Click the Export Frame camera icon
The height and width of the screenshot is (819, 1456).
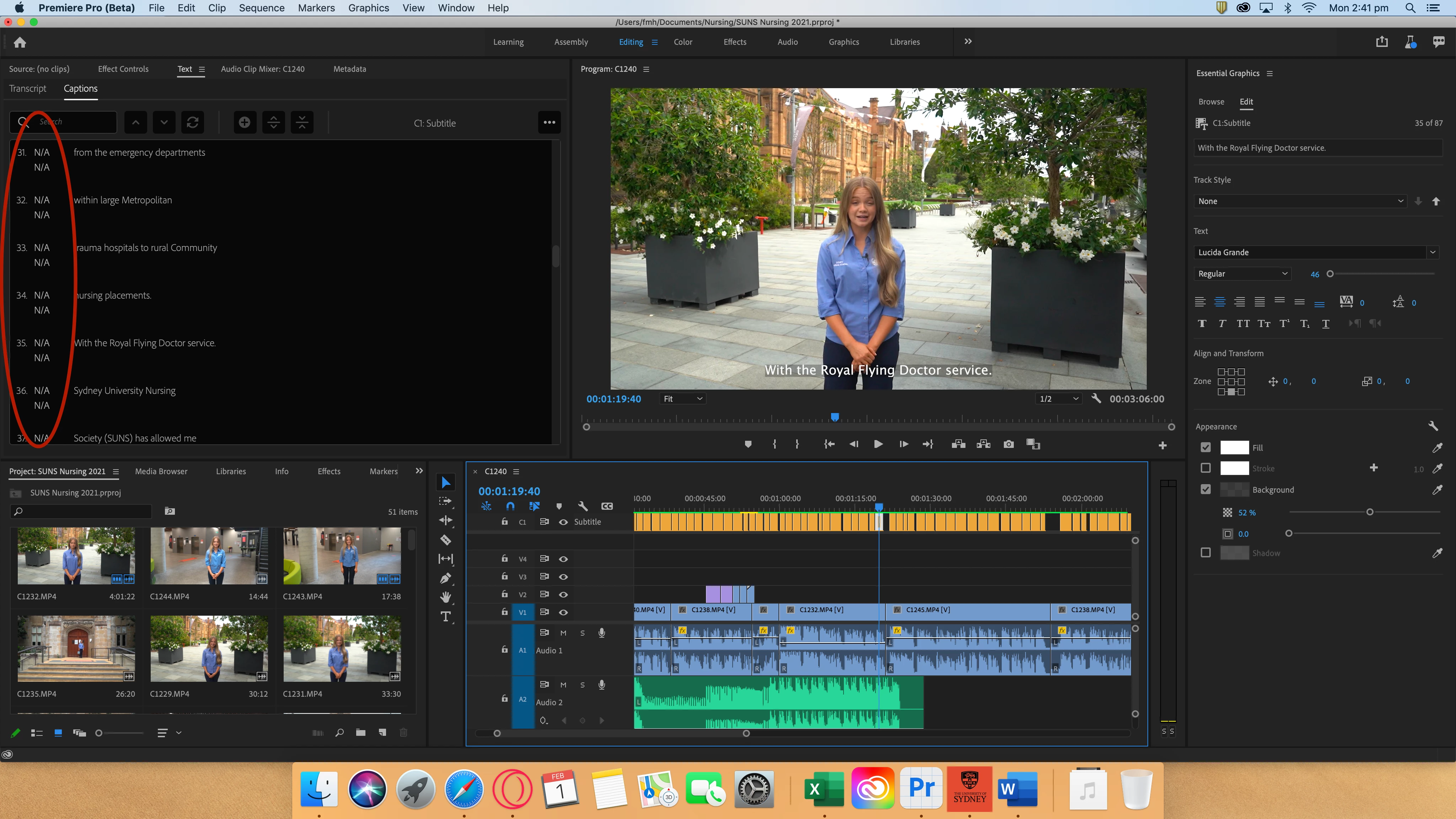click(x=1008, y=444)
